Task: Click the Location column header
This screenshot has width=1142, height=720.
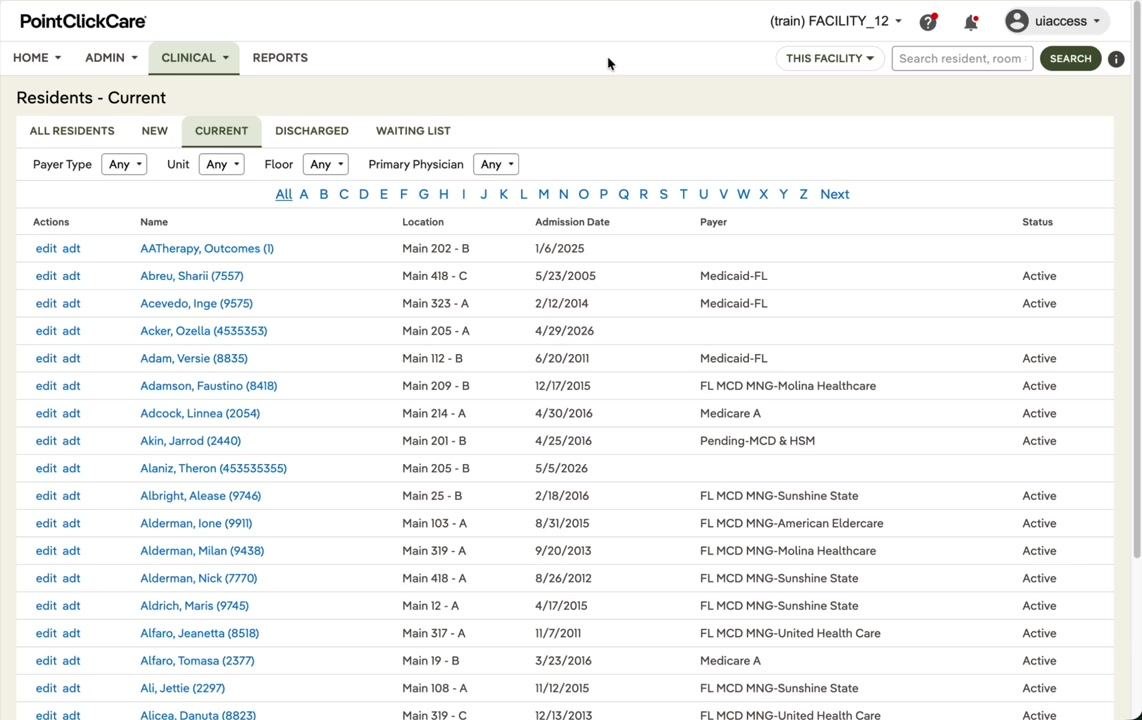Action: pos(422,222)
